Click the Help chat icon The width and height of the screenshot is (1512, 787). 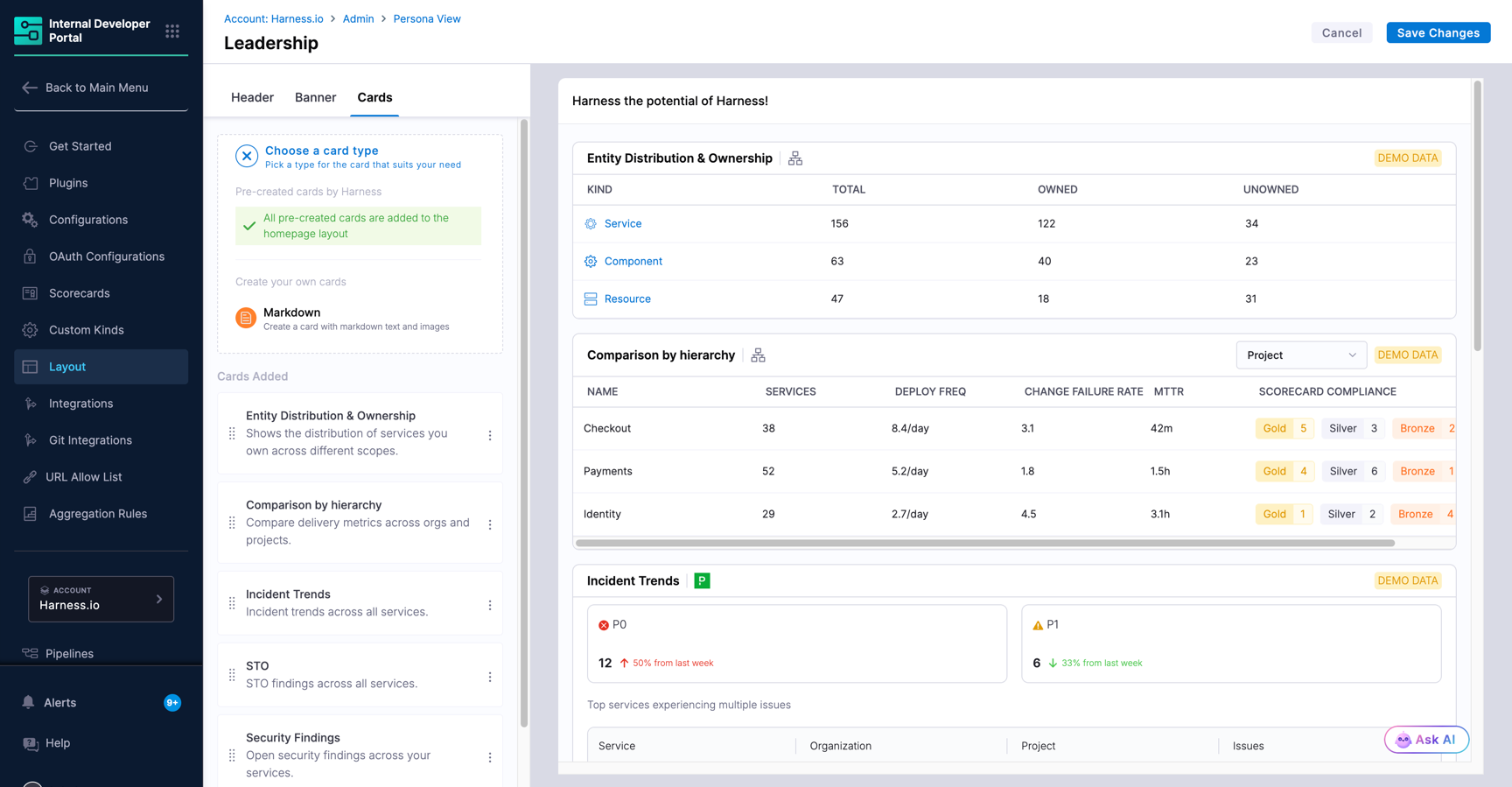[x=31, y=743]
